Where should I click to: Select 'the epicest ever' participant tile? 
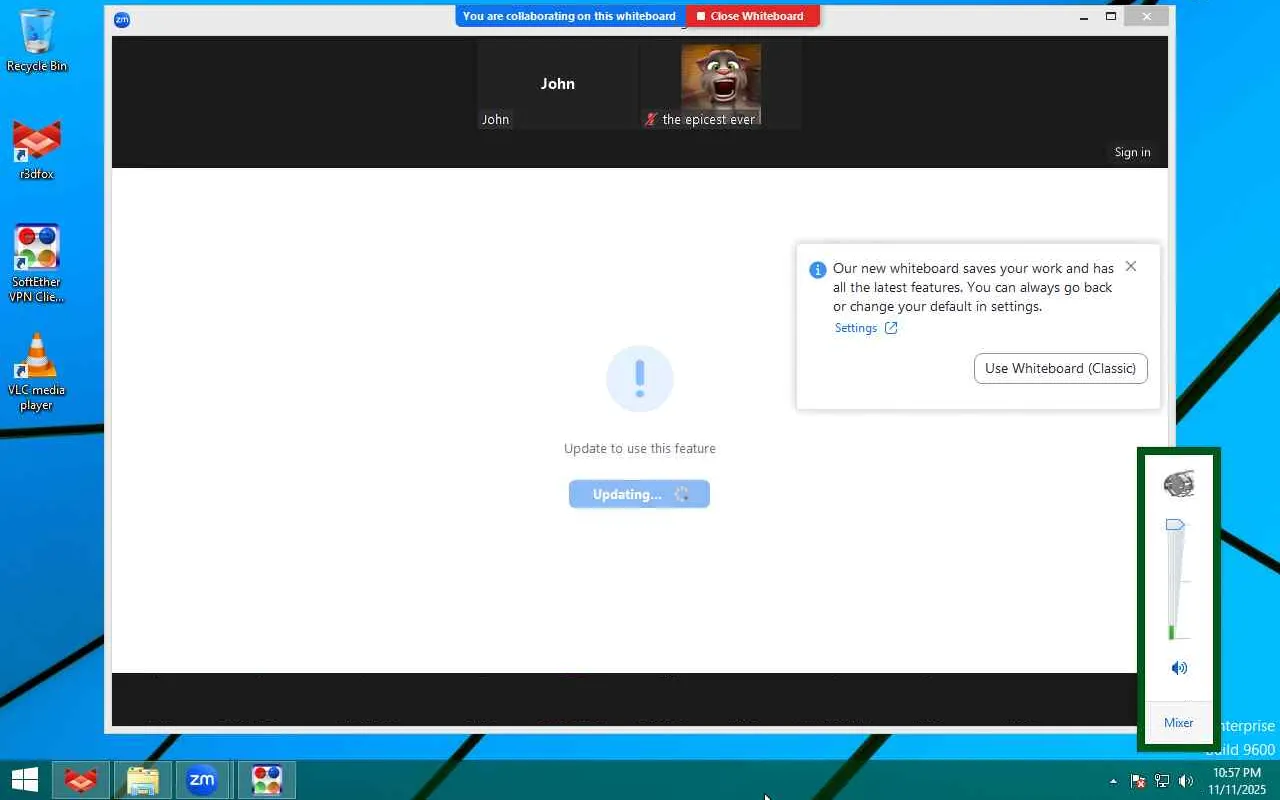click(x=720, y=85)
